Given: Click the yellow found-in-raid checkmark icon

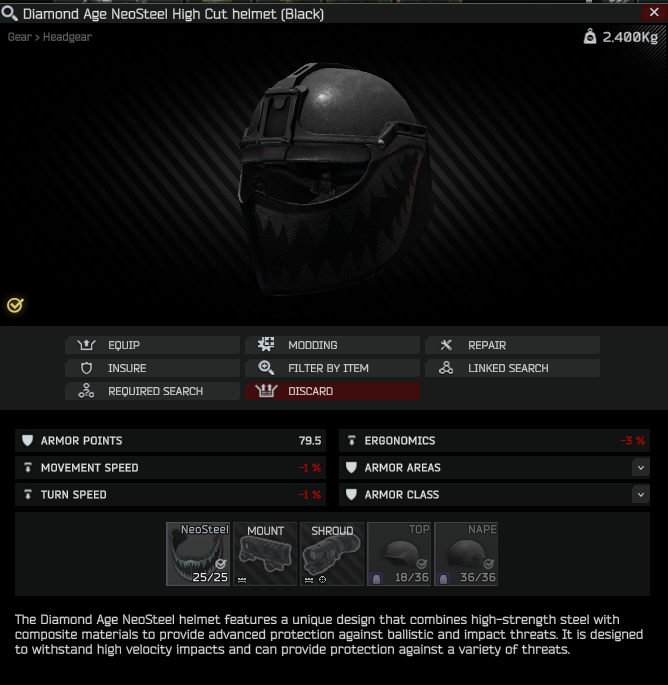Looking at the screenshot, I should point(15,305).
